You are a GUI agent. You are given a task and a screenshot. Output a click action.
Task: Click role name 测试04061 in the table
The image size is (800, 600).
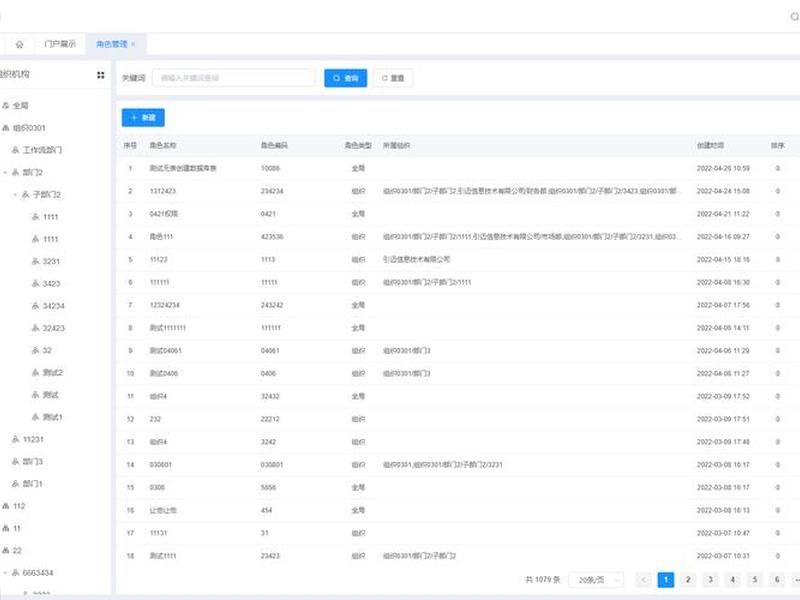165,351
